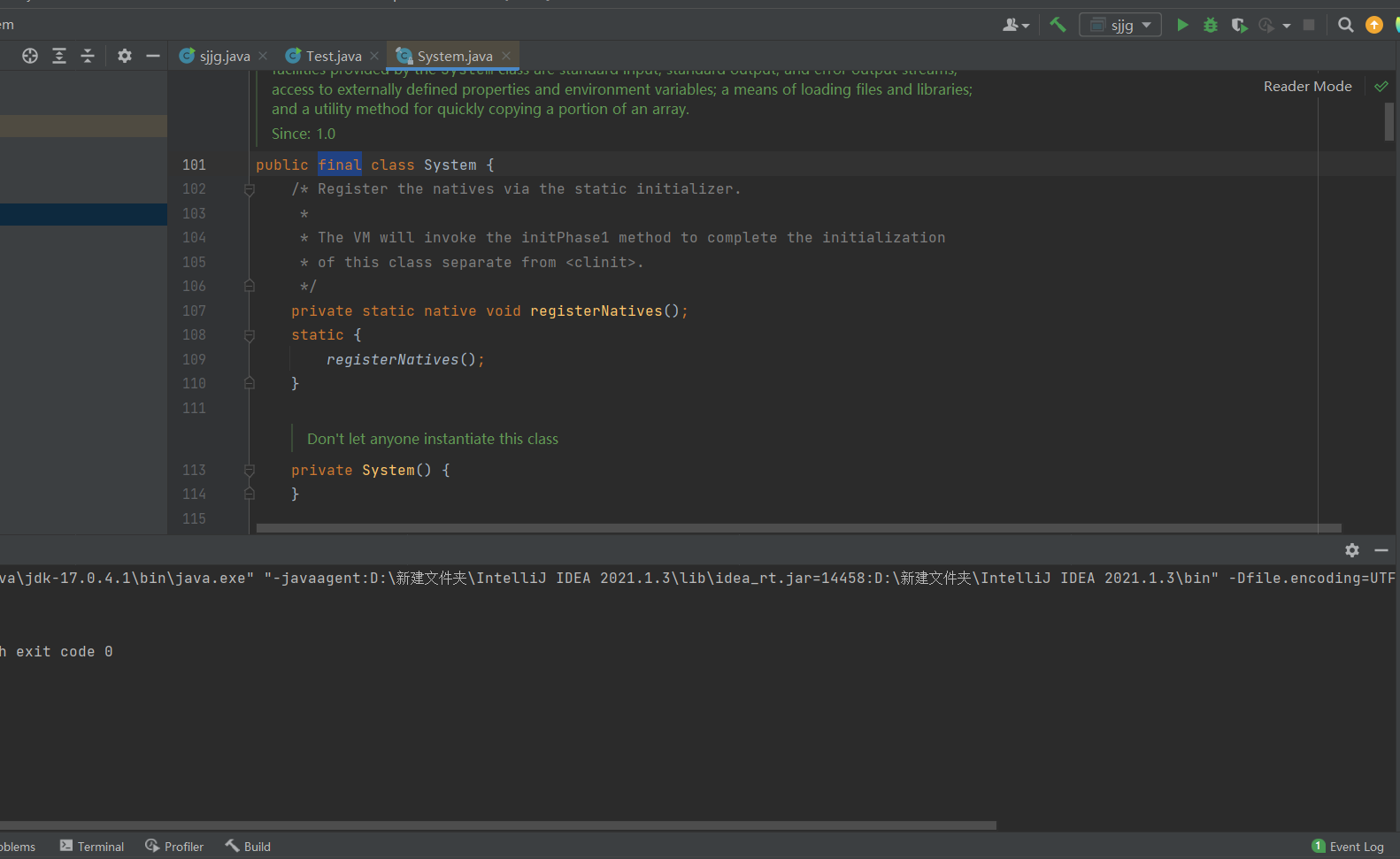Fold the comment block at line 102
Screen dimensions: 1400x859
coord(250,189)
